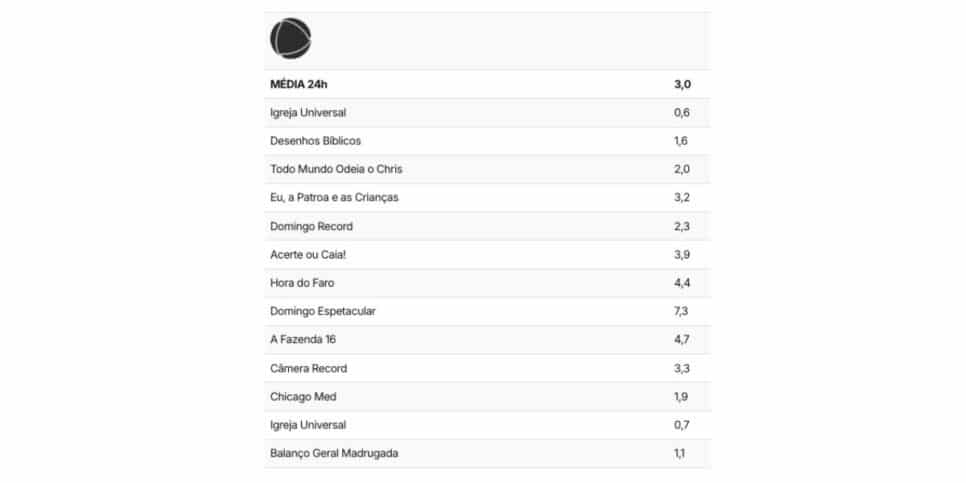Click the A Fazenda 16 row
The height and width of the screenshot is (483, 966).
[x=487, y=340]
